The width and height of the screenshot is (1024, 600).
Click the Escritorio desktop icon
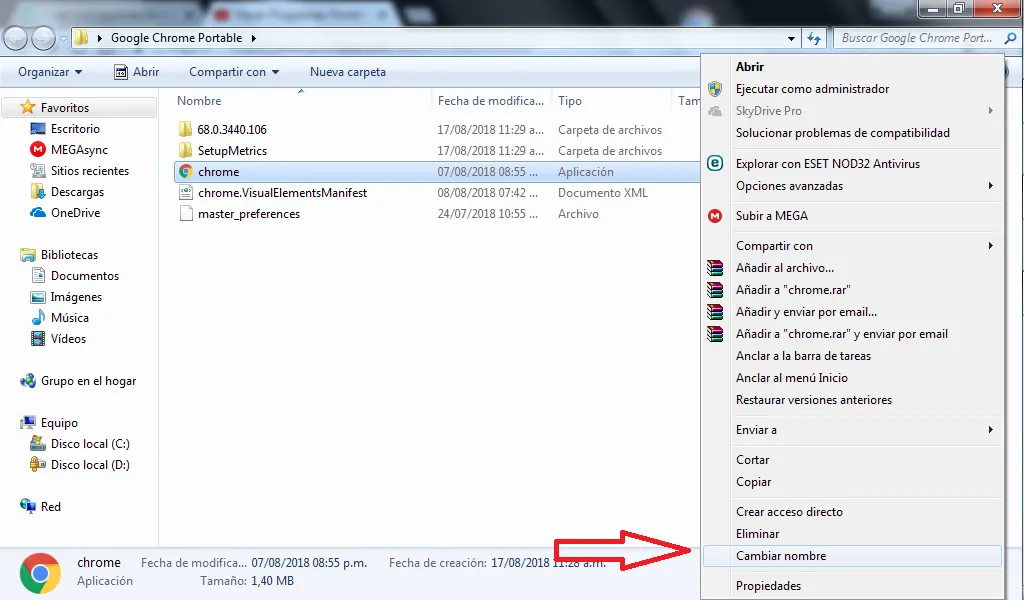38,129
